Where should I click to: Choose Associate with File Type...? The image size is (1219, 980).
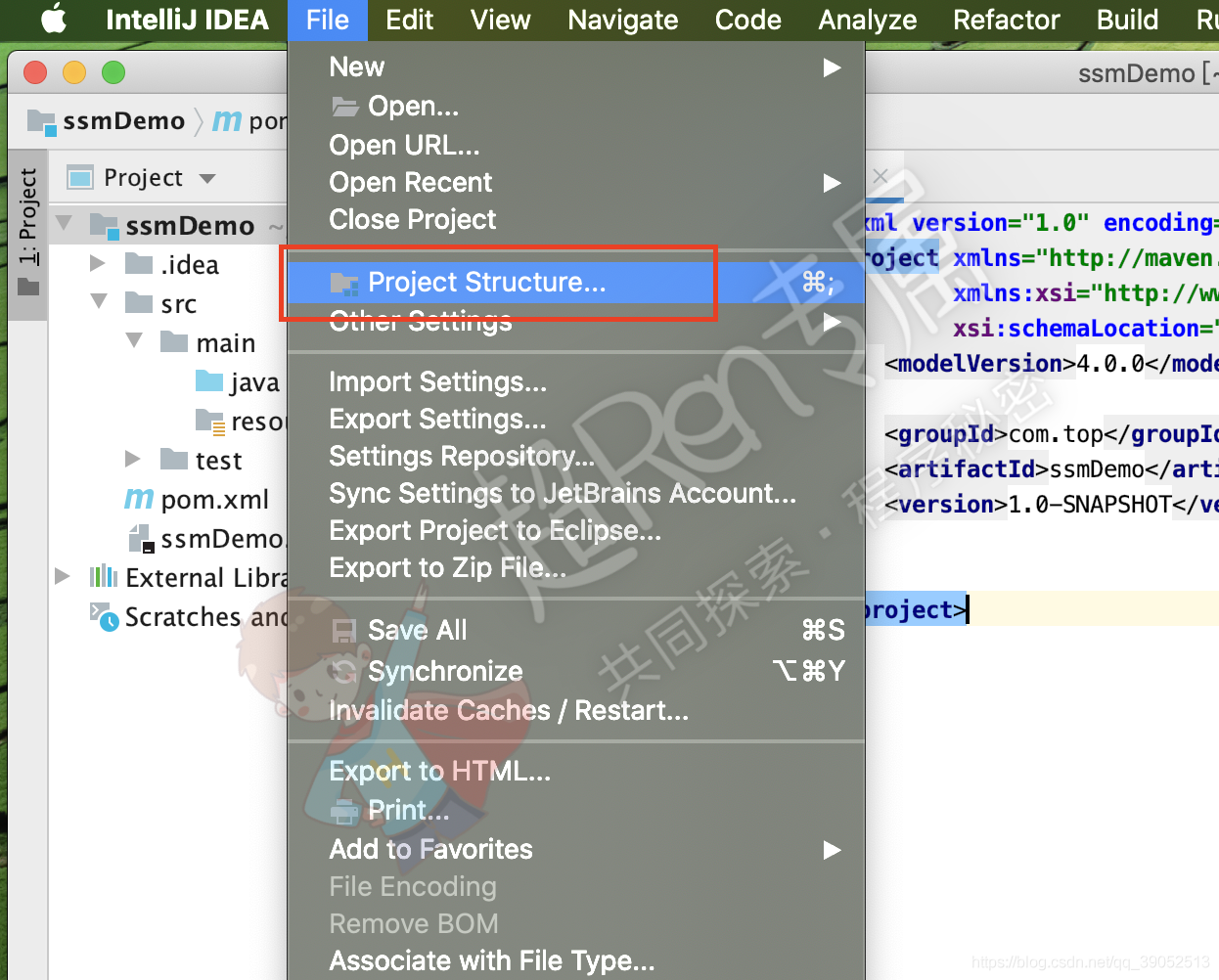point(576,960)
